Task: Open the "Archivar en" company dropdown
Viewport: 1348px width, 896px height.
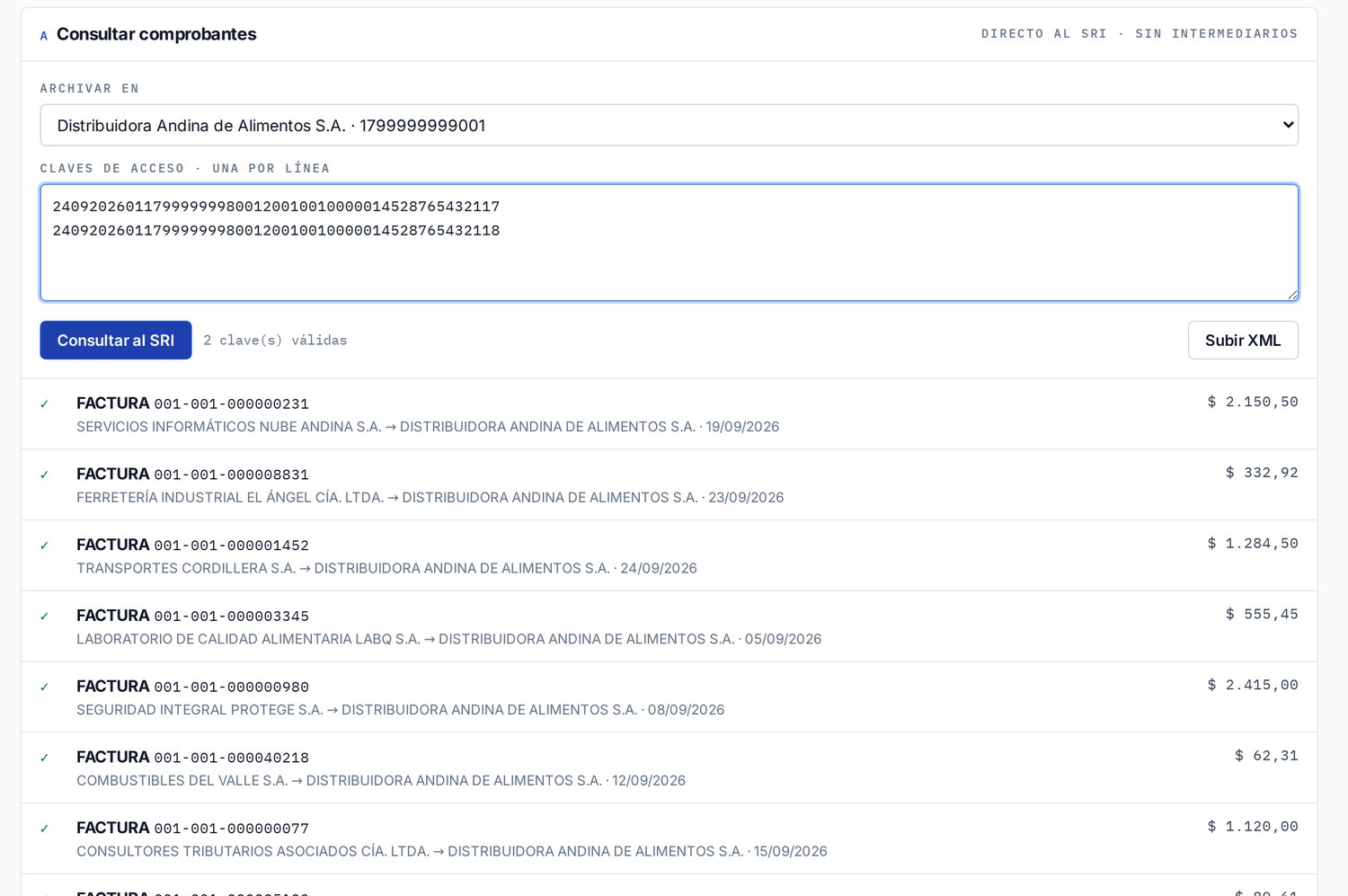Action: tap(669, 125)
